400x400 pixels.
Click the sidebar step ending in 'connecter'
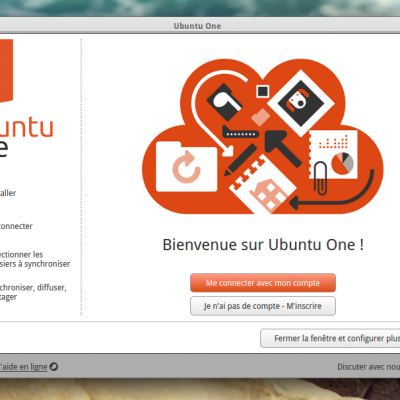(16, 226)
